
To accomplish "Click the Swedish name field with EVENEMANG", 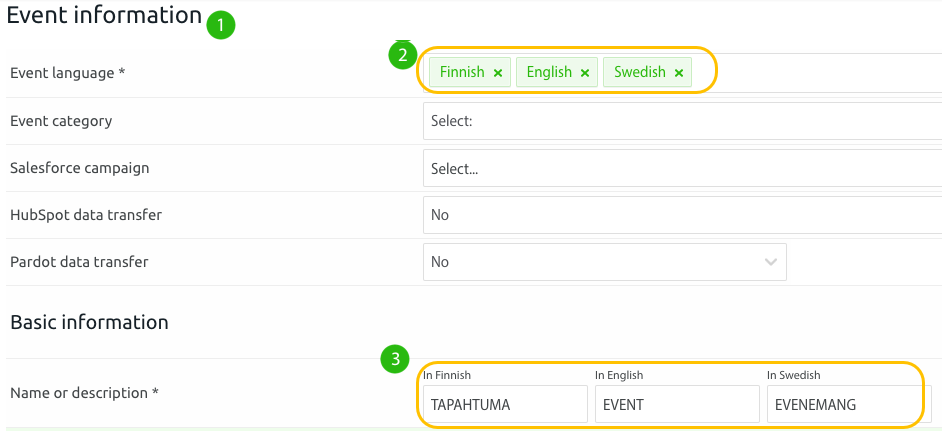I will click(849, 405).
